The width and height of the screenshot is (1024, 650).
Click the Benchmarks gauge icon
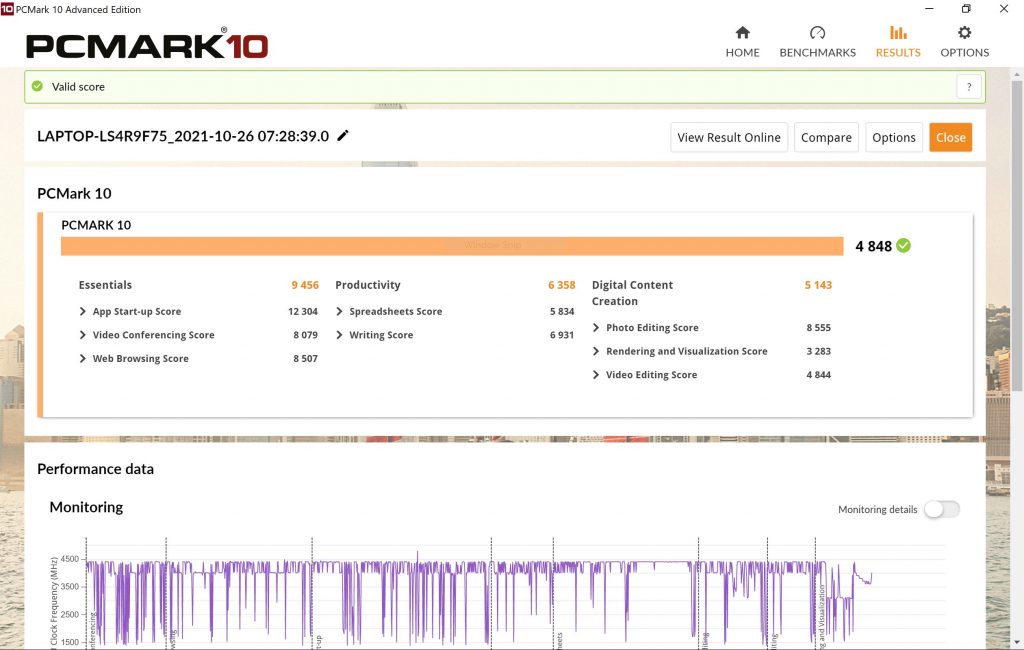click(818, 33)
